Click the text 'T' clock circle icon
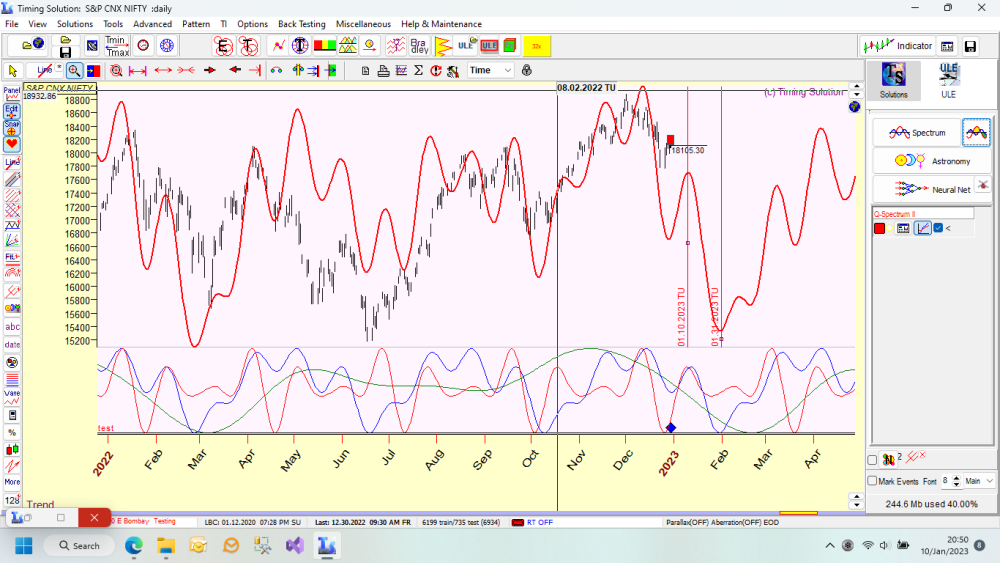1000x563 pixels. (x=300, y=46)
